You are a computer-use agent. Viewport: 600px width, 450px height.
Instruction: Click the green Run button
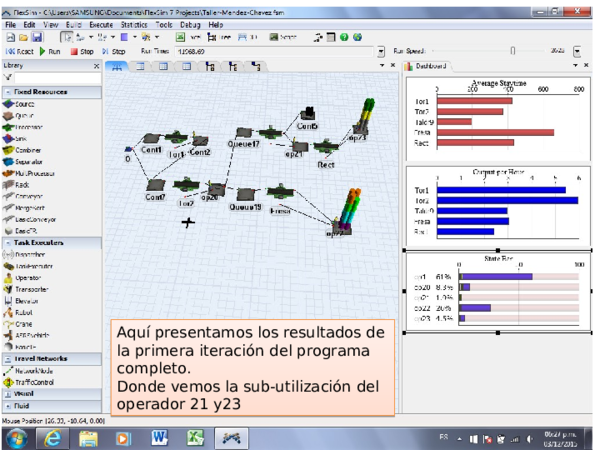[x=50, y=51]
